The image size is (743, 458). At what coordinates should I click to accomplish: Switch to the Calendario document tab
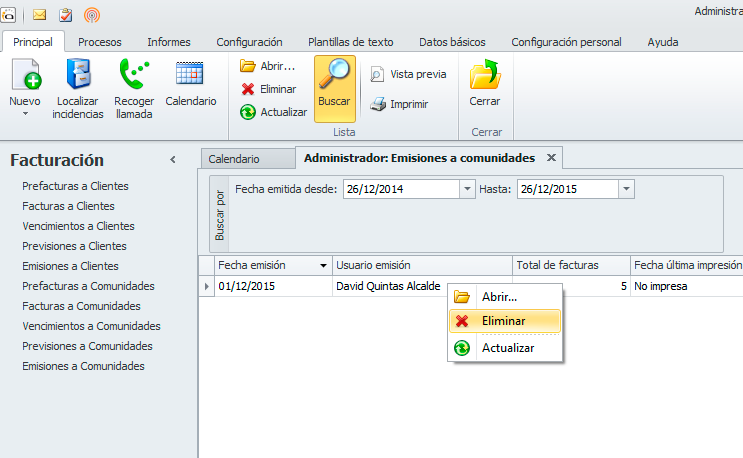click(248, 159)
